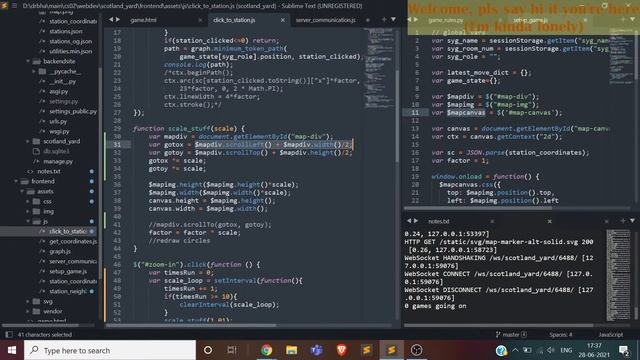Viewport: 640px width, 360px height.
Task: Add new tab in left editor pane
Action: coord(384,19)
